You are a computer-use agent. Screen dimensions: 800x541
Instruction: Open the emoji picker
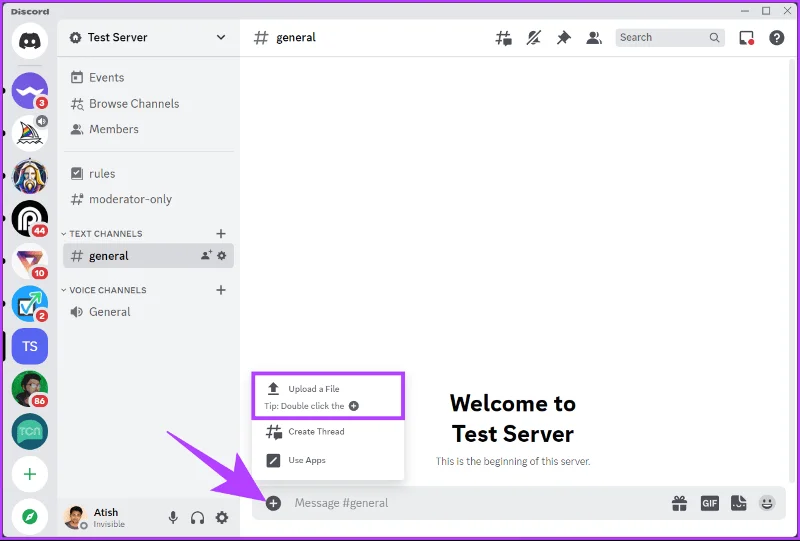(767, 503)
